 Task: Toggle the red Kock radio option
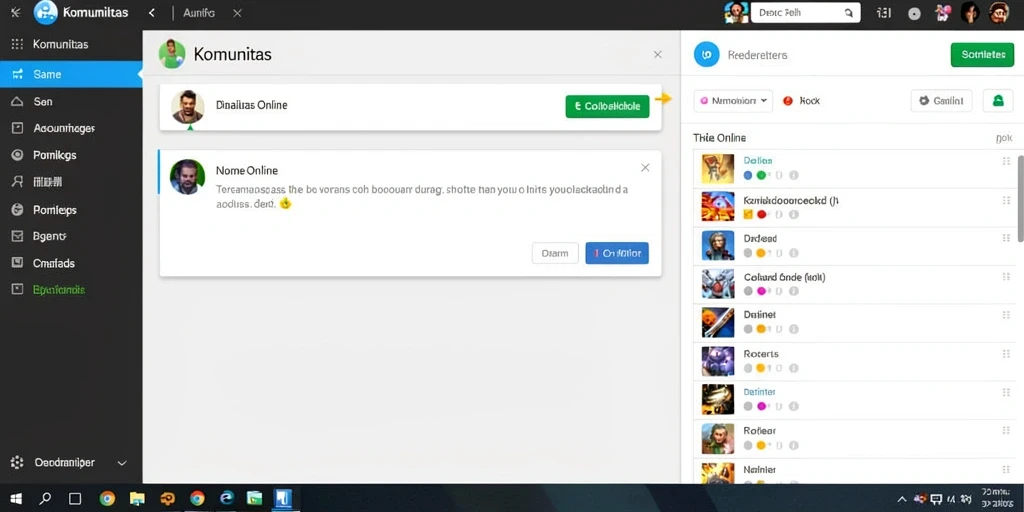click(788, 101)
